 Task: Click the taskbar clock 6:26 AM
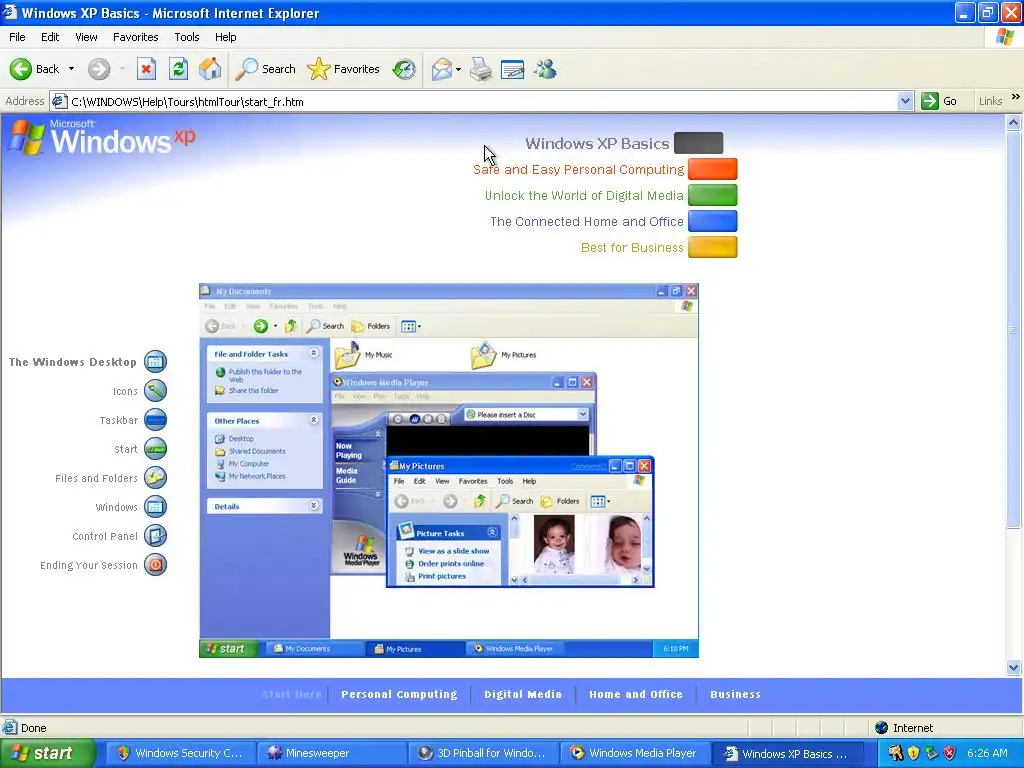point(987,753)
